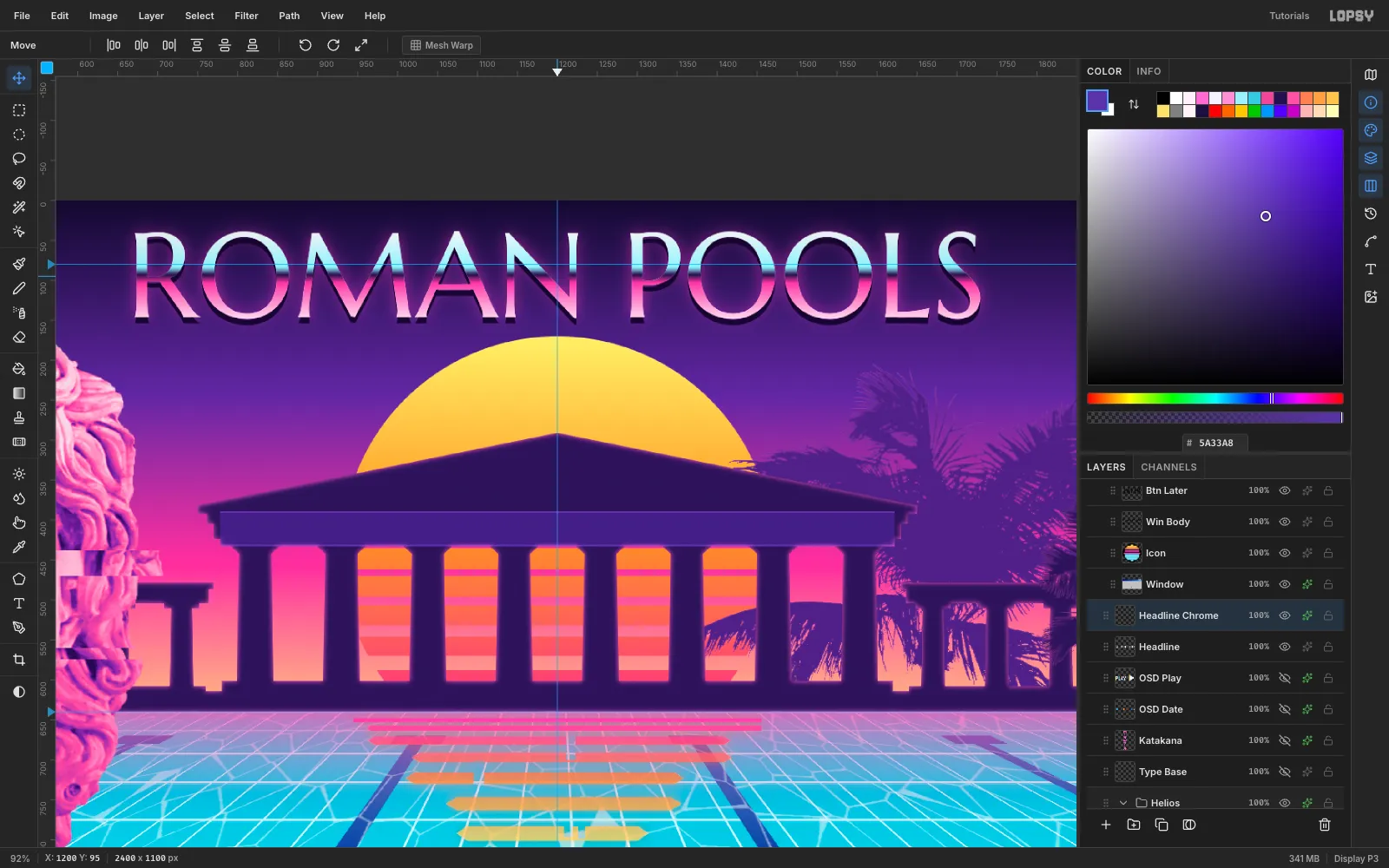1389x868 pixels.
Task: Toggle effects on the OSD Date layer
Action: (1307, 709)
